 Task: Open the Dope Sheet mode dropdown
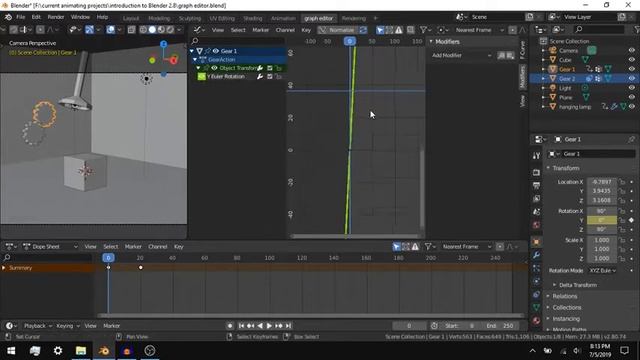50,247
